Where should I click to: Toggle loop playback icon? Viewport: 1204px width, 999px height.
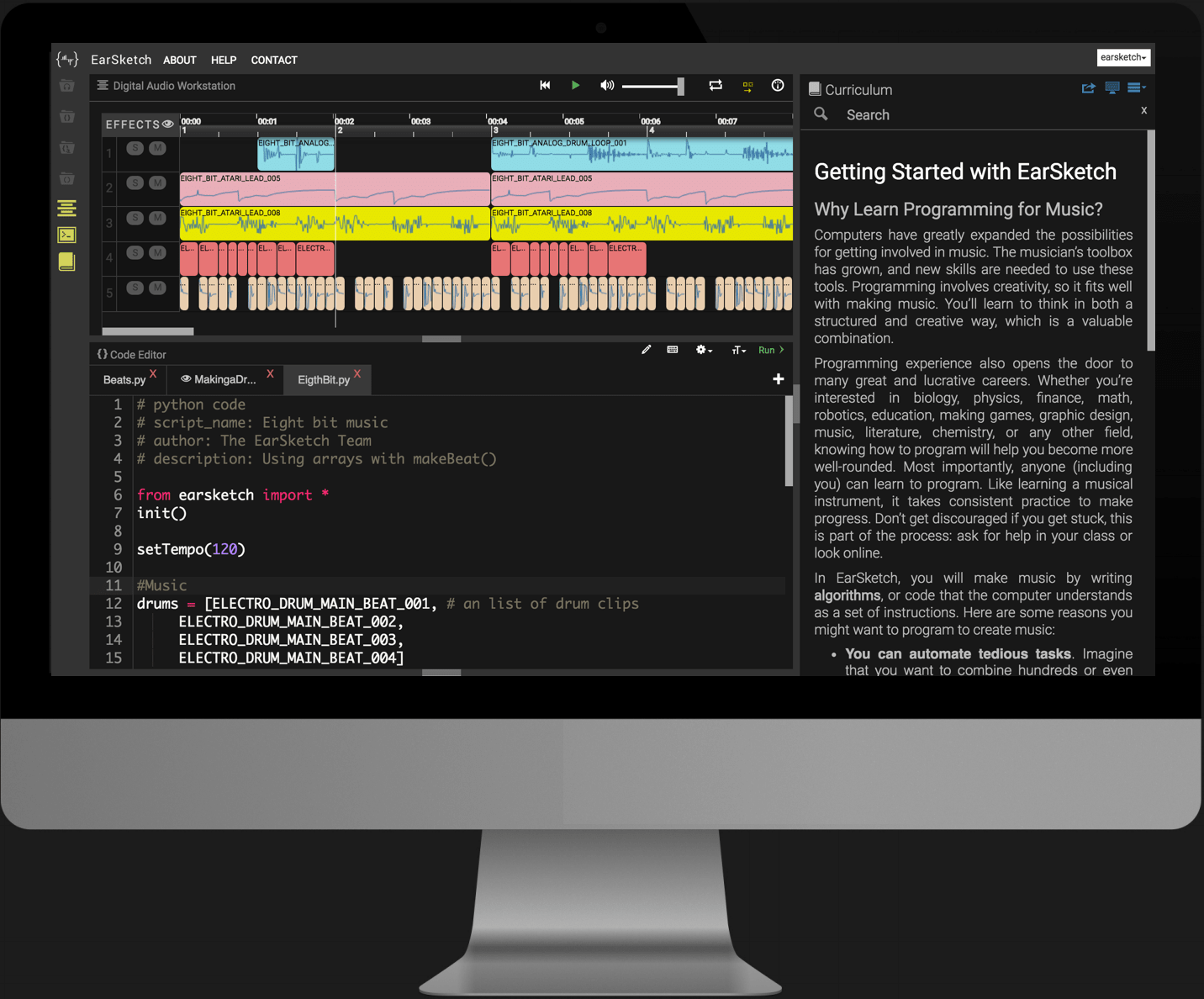716,85
